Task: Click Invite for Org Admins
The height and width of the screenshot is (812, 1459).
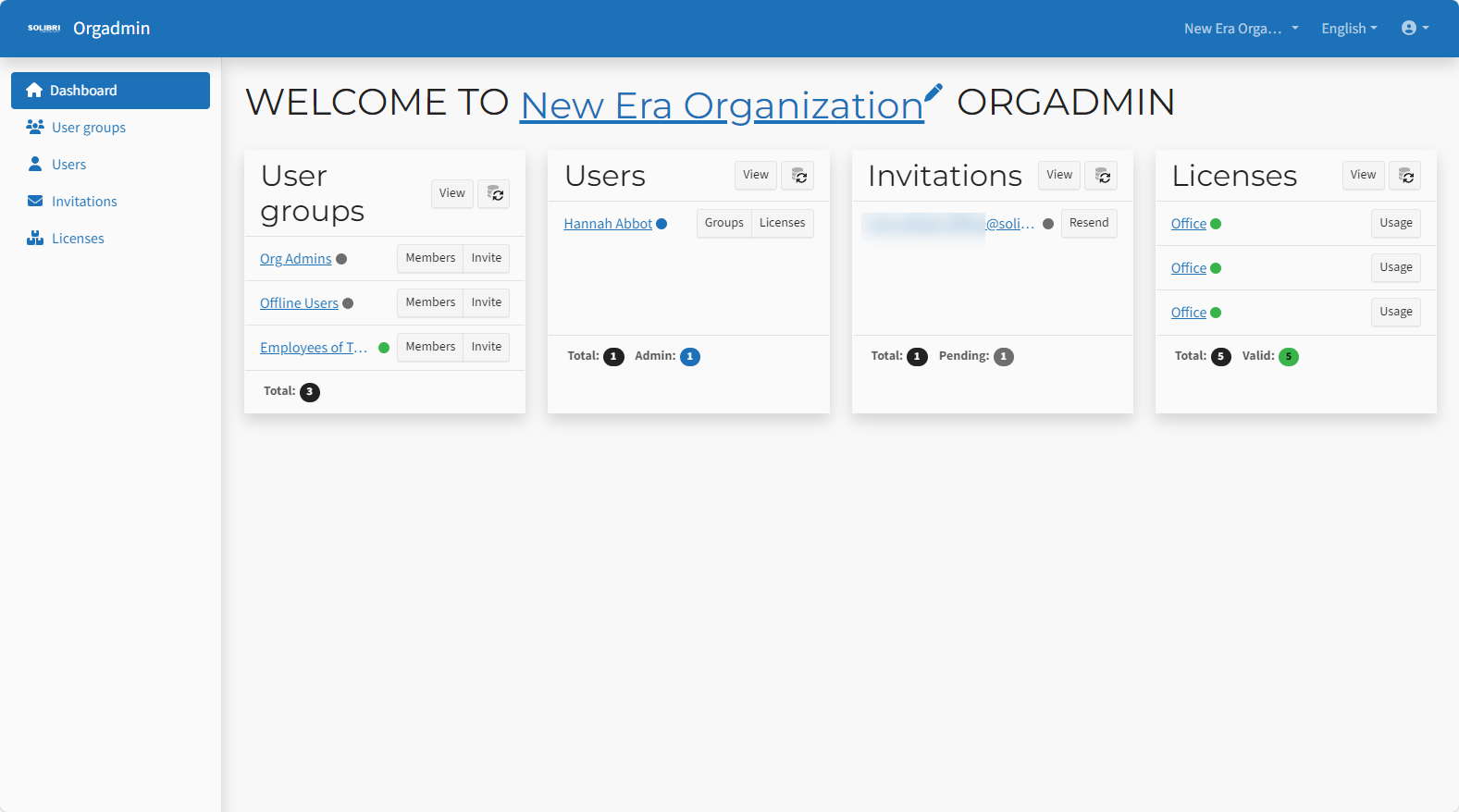Action: (x=487, y=258)
